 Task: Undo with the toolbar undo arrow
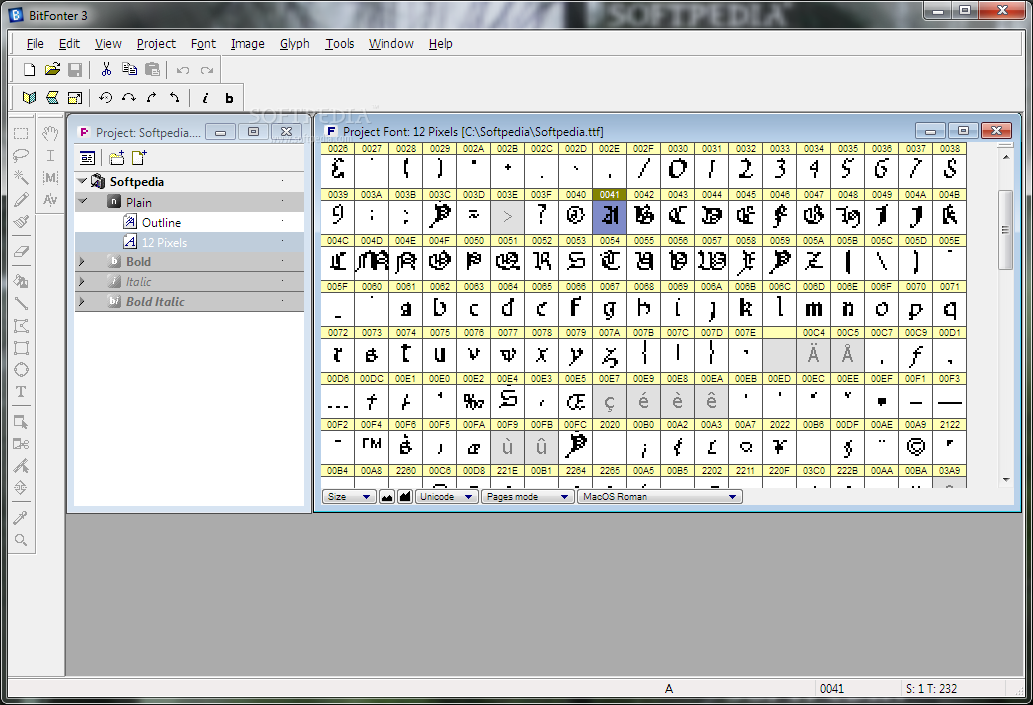point(183,70)
